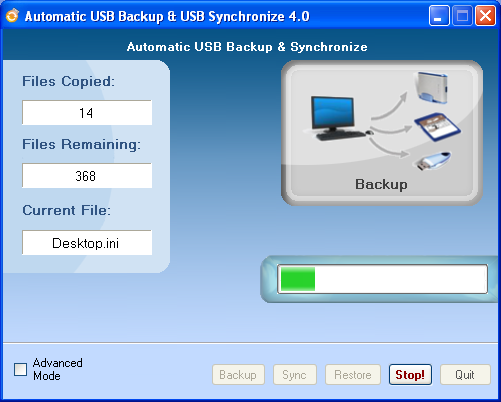Image resolution: width=501 pixels, height=402 pixels.
Task: Click the "Files Copied:" label
Action: click(68, 81)
